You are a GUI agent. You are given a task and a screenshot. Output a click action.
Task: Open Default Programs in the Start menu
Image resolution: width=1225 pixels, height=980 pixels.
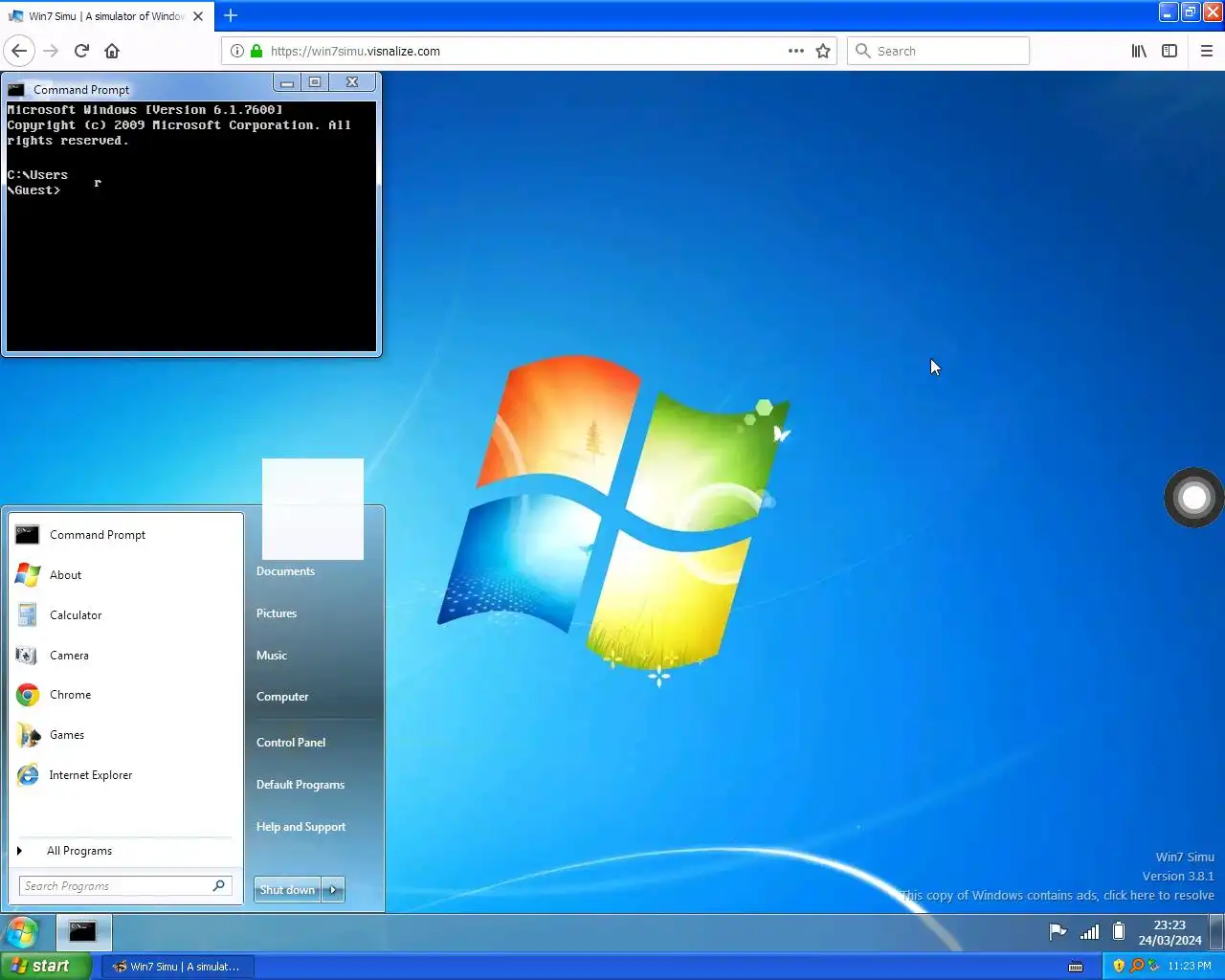coord(301,785)
